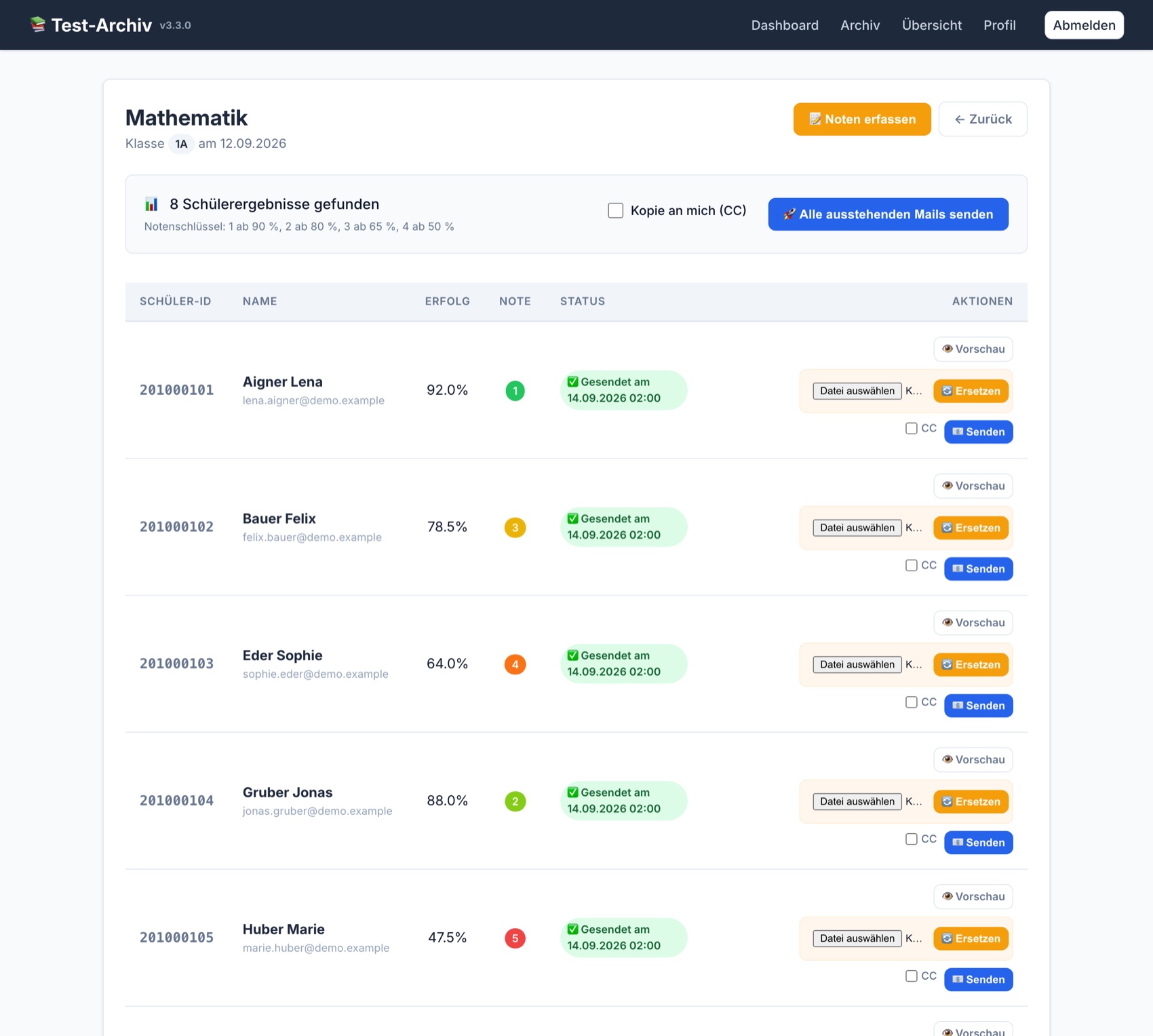Send all pending mails with the blue button
The width and height of the screenshot is (1153, 1036).
[888, 214]
